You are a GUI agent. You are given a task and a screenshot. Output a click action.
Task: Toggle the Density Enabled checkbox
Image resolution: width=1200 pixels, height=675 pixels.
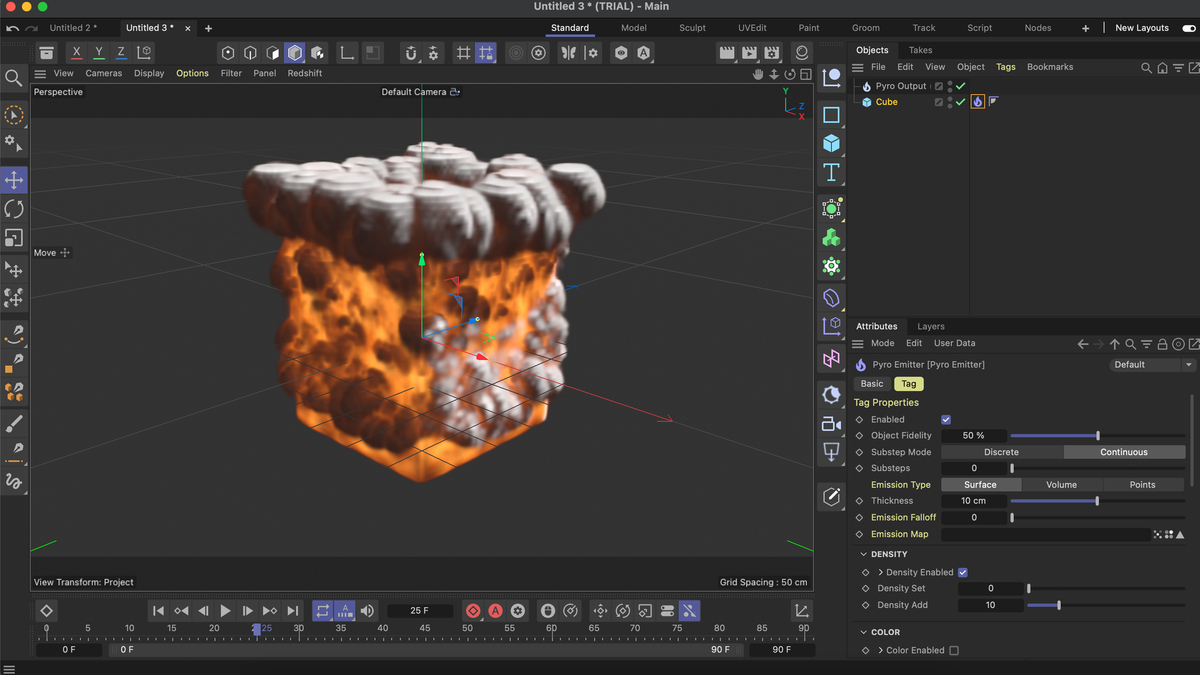pos(963,573)
